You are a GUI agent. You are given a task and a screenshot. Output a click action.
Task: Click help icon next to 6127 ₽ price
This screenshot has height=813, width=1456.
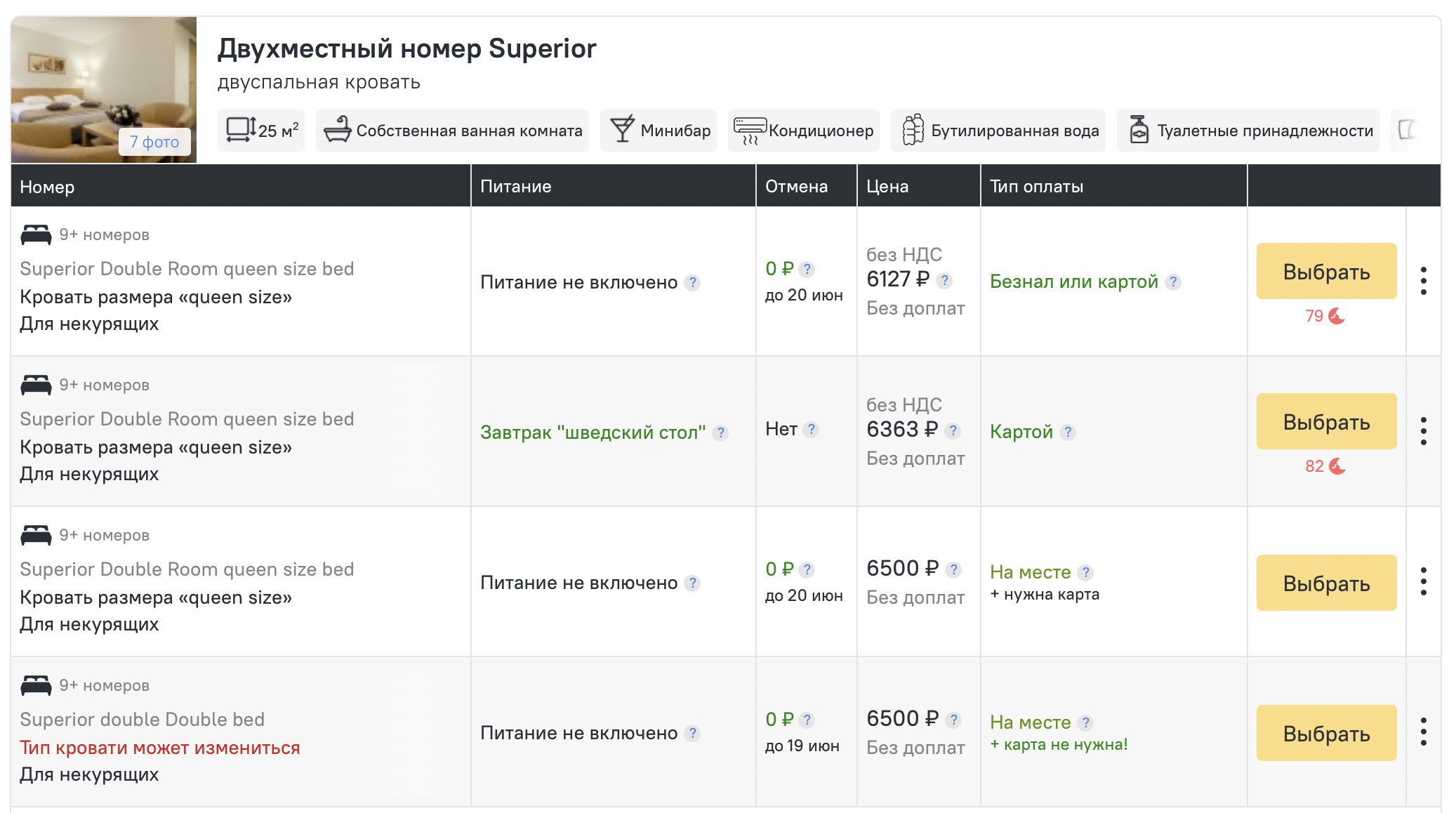(x=945, y=281)
